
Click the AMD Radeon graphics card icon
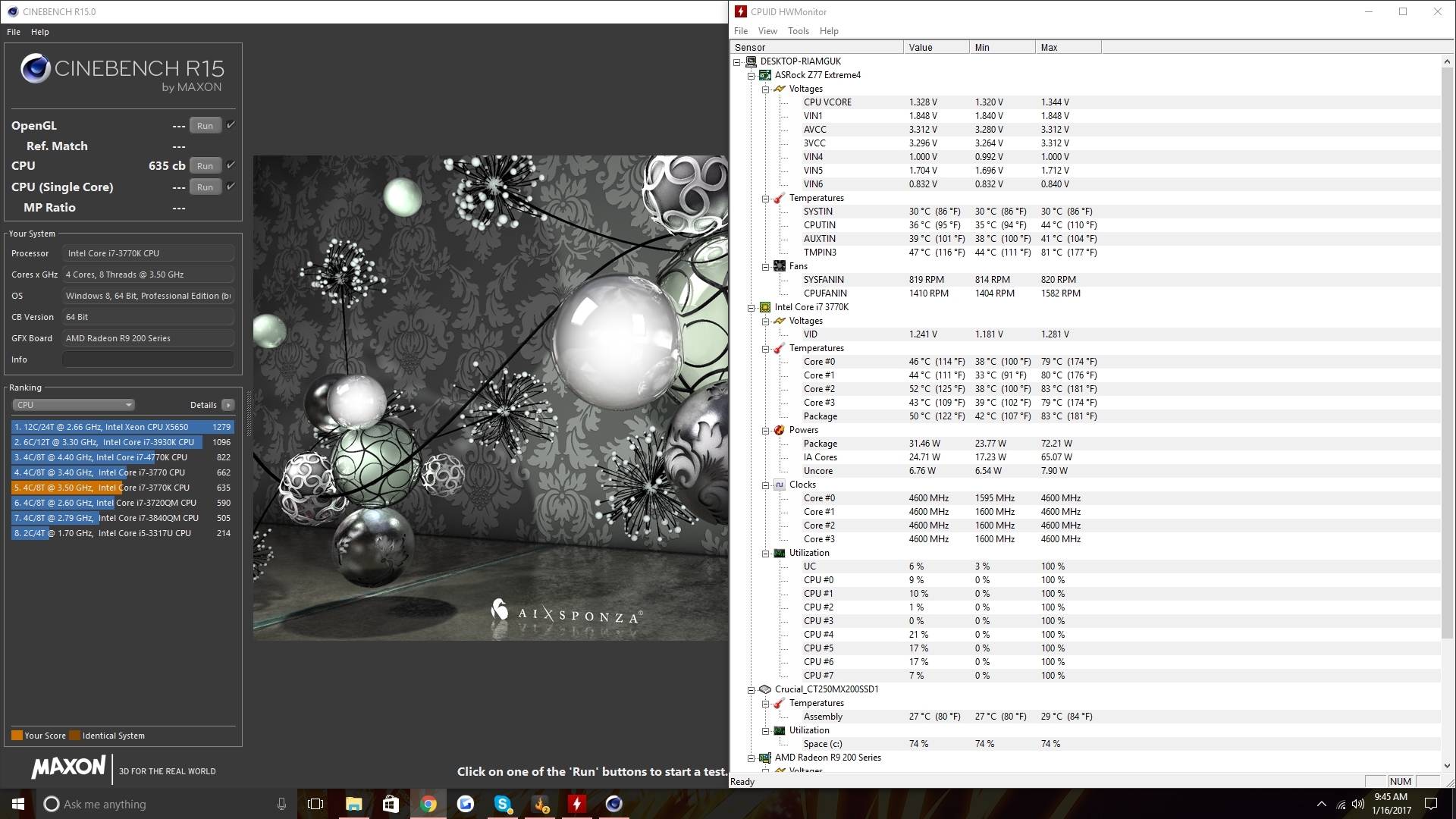(x=765, y=758)
